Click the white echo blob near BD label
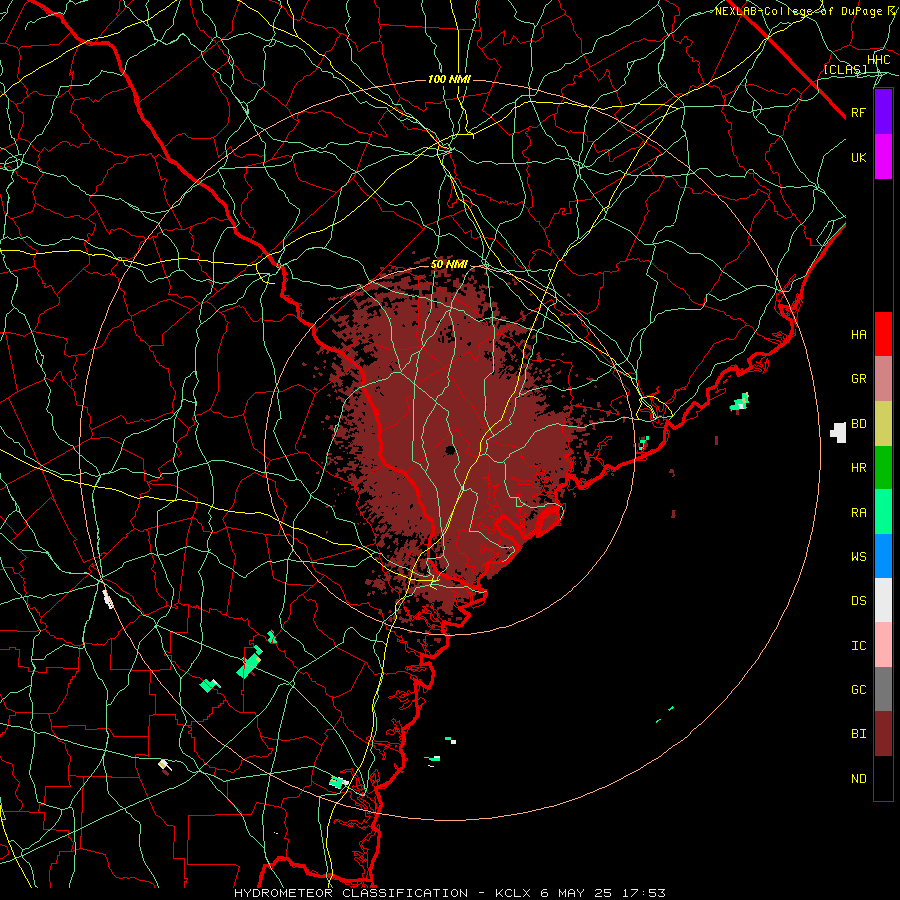Screen dimensions: 900x900 839,432
